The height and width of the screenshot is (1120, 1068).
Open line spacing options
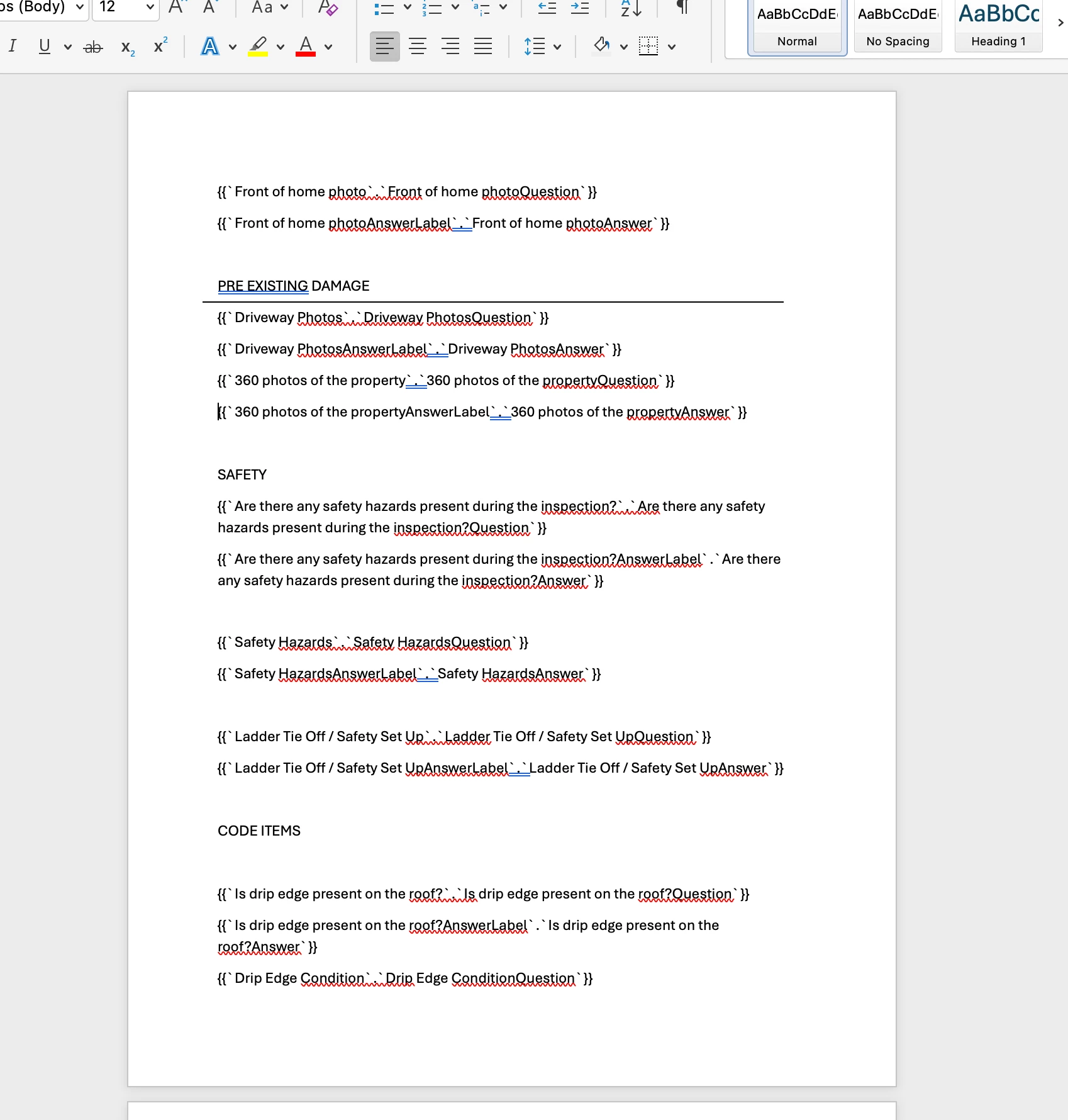[535, 46]
